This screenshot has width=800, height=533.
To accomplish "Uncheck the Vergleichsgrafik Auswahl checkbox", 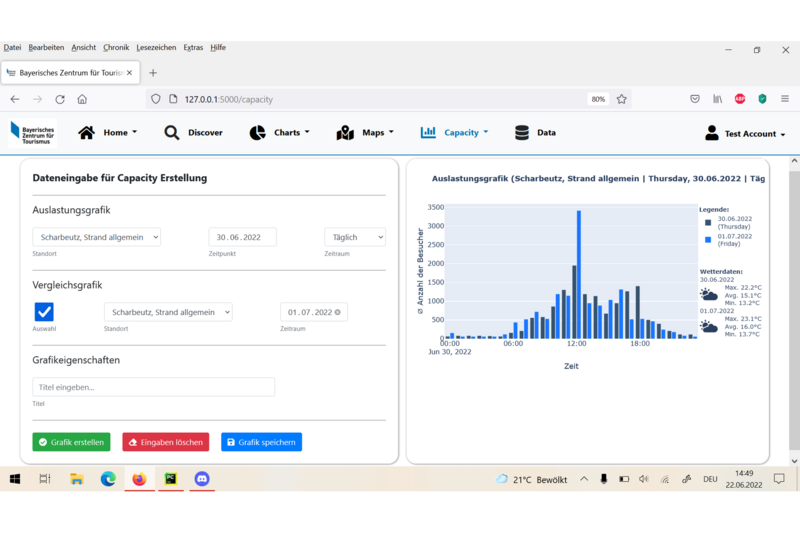I will pyautogui.click(x=44, y=312).
